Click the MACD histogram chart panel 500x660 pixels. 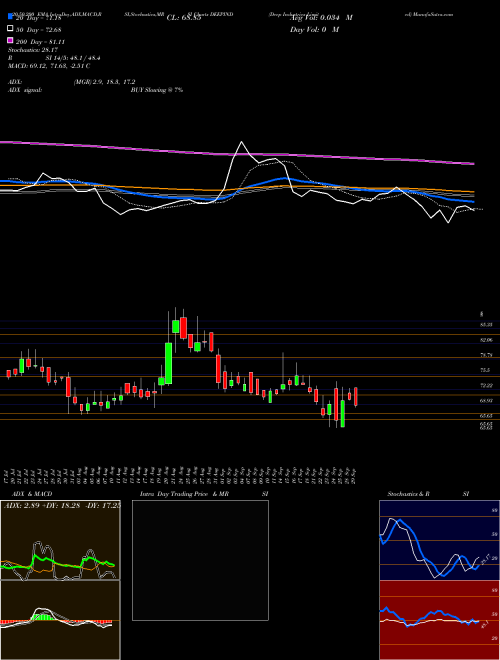pos(60,620)
